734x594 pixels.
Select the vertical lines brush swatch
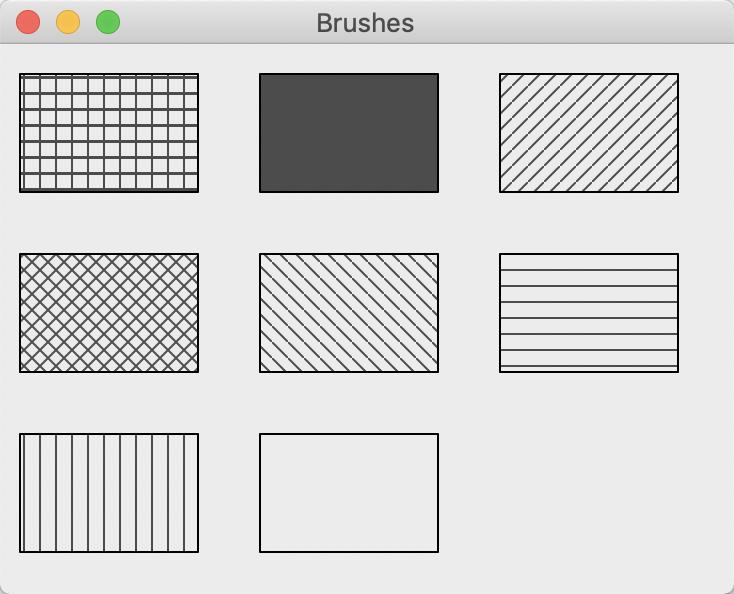(109, 493)
